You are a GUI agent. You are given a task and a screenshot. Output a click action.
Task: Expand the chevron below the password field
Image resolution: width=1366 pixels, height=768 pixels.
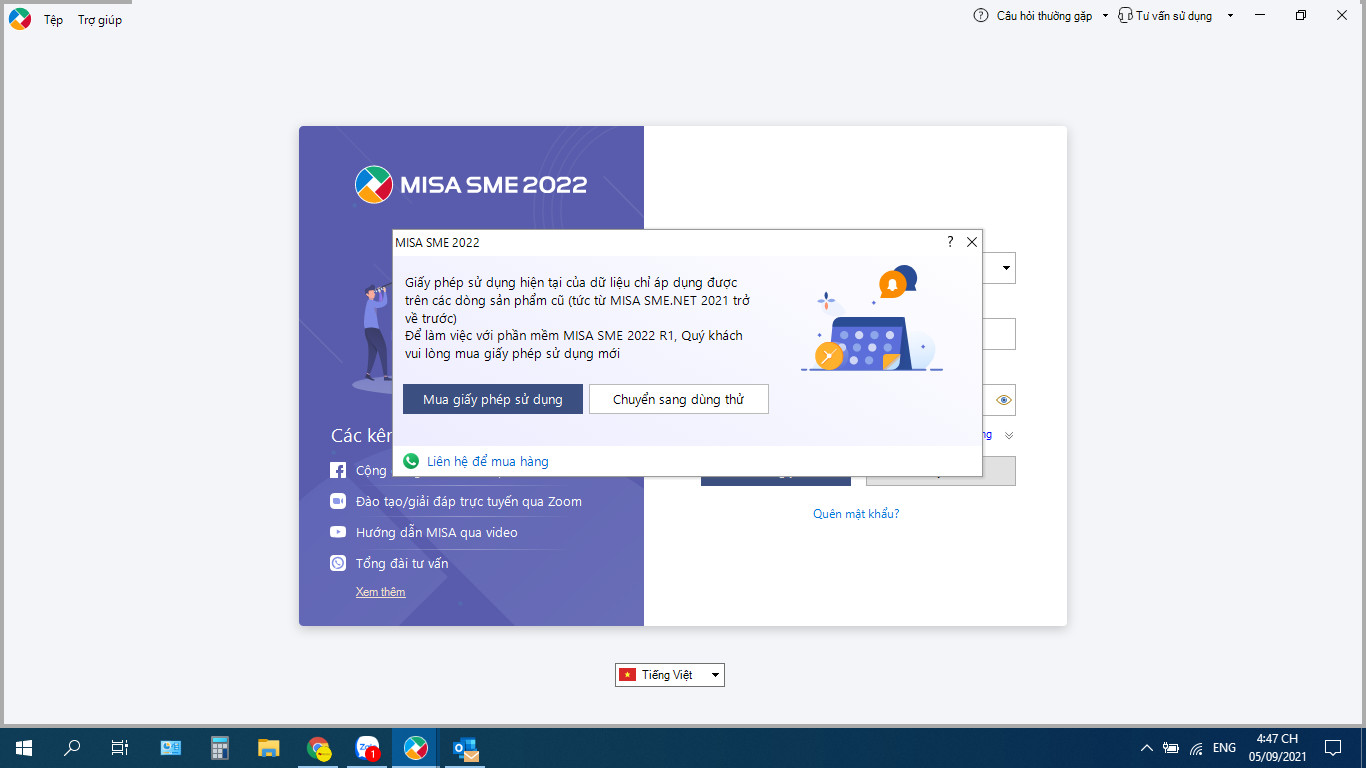coord(1009,435)
